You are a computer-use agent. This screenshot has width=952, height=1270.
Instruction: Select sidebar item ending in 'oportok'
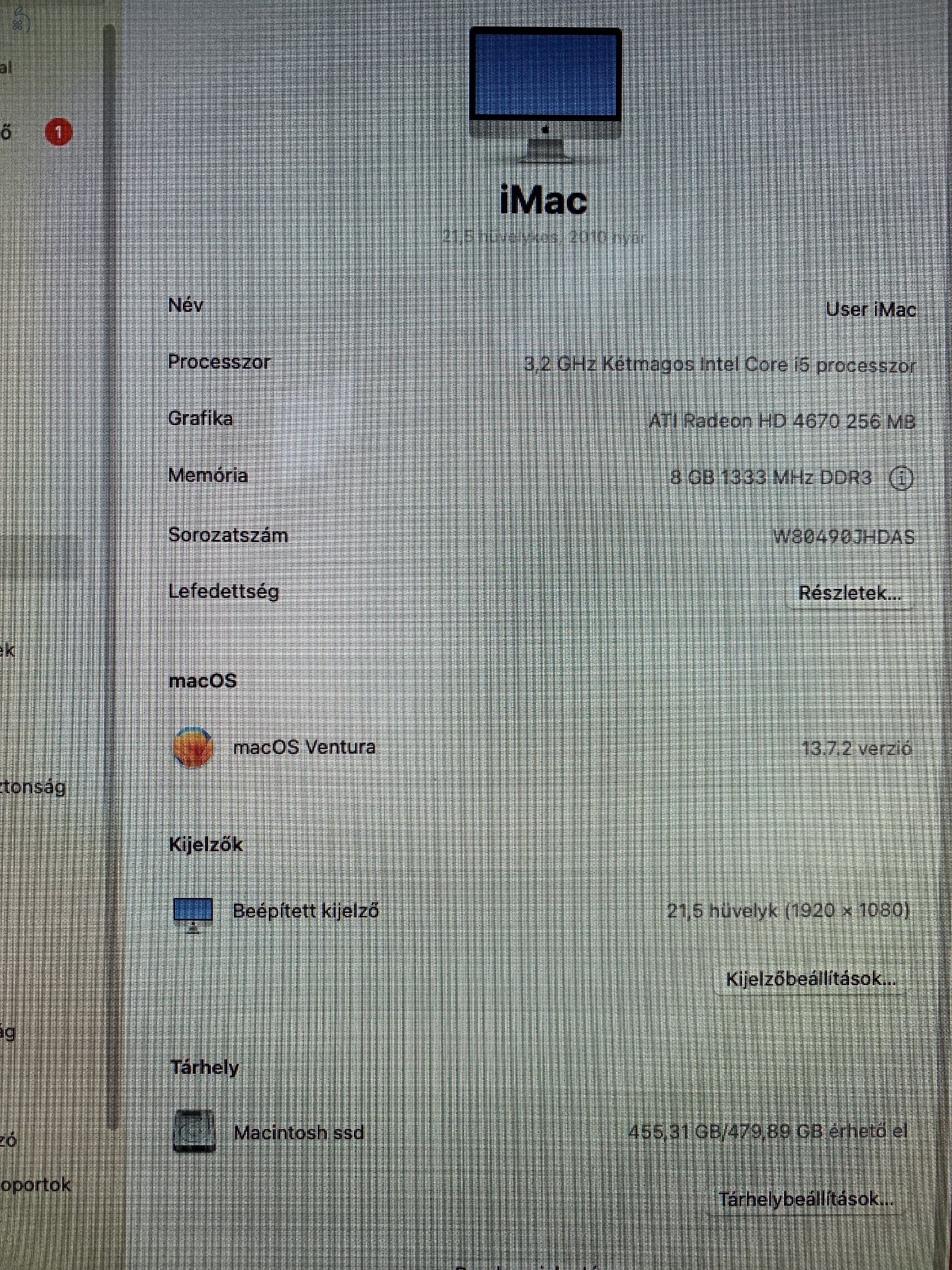pyautogui.click(x=36, y=1184)
